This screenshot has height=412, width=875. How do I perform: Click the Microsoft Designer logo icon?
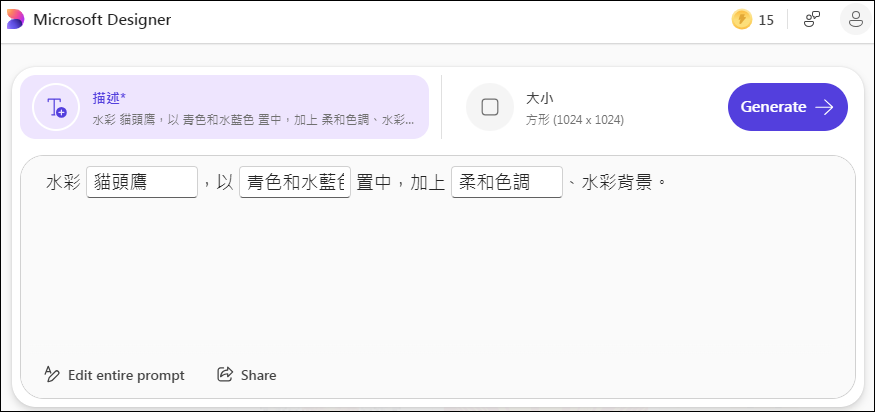pyautogui.click(x=15, y=20)
